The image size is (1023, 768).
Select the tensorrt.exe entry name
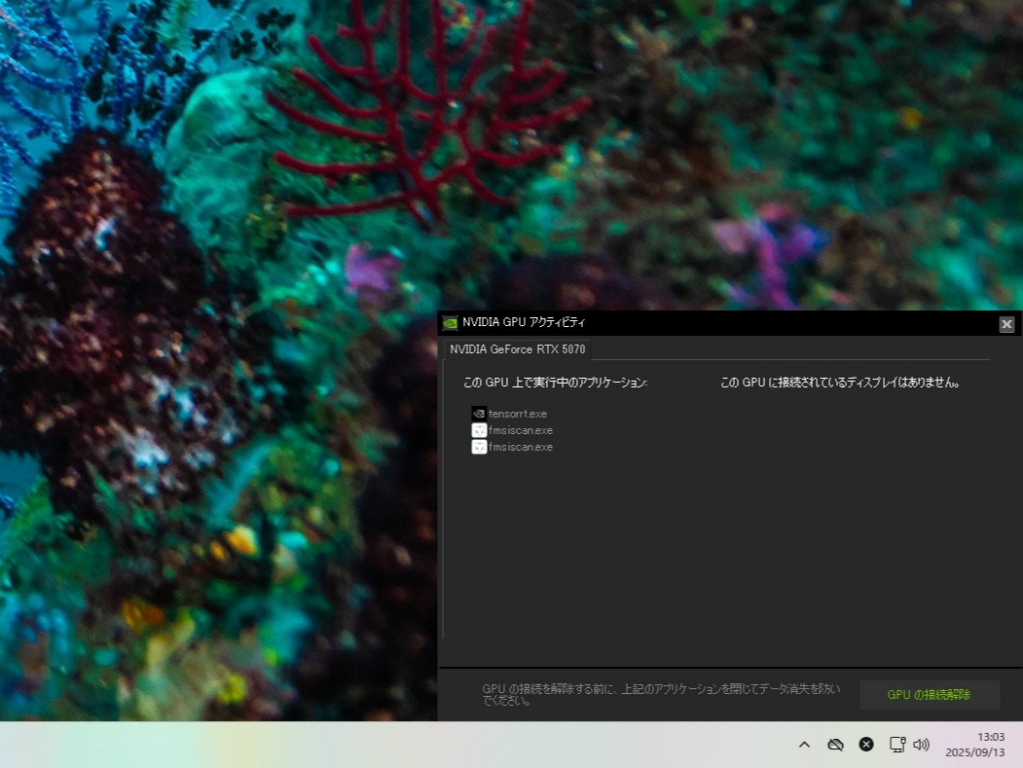click(x=517, y=414)
